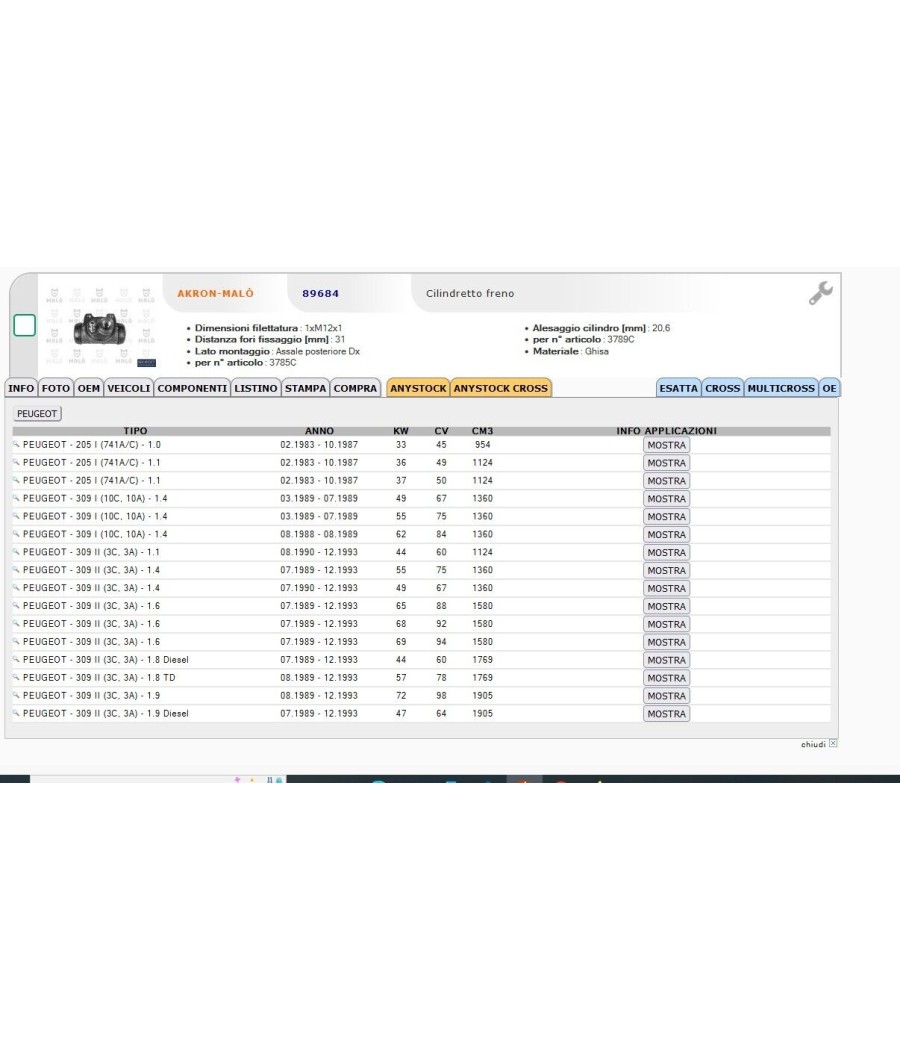
Task: Switch to the FOTO tab
Action: [x=56, y=388]
